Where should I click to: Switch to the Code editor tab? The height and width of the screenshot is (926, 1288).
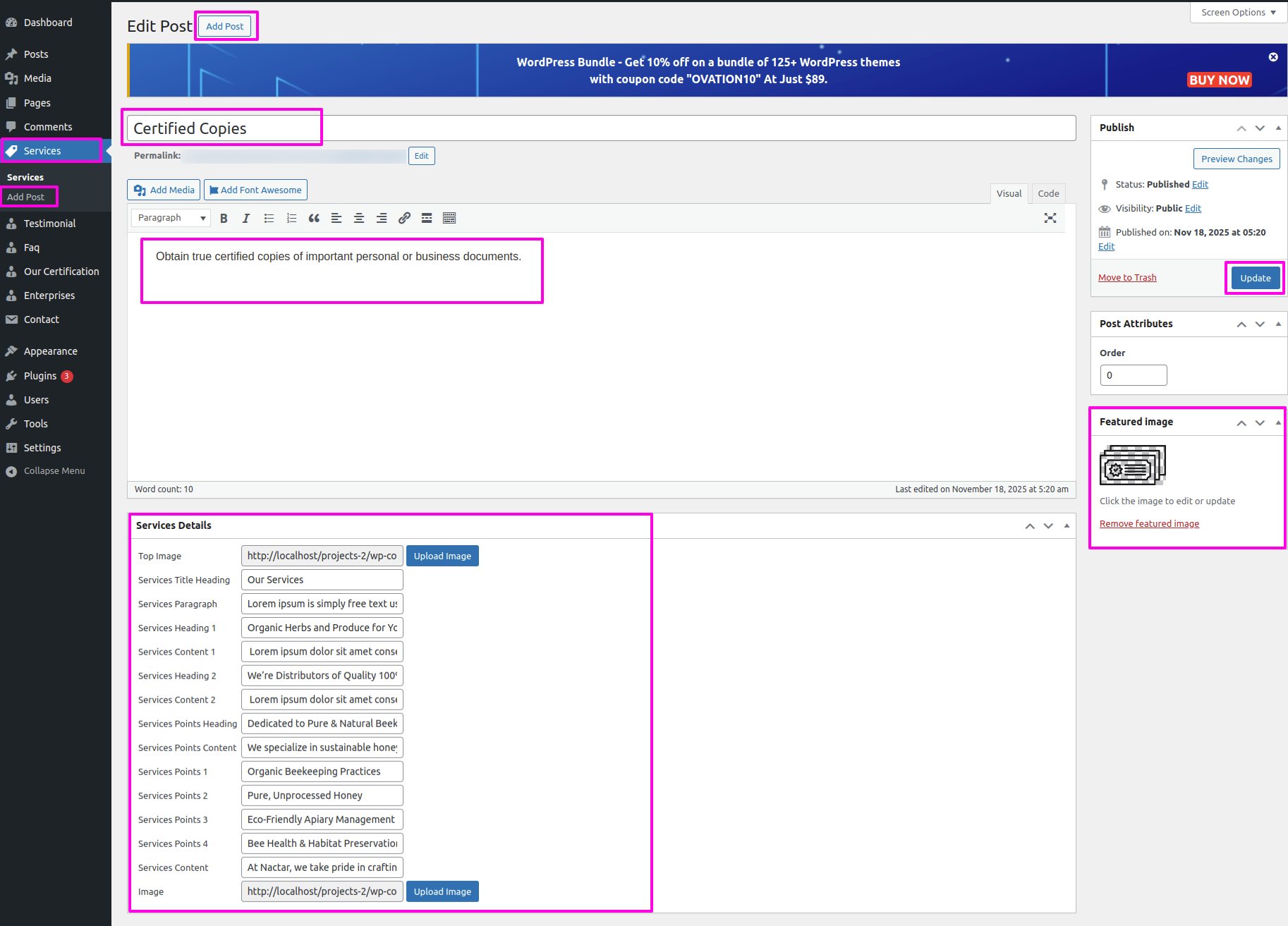(1048, 193)
